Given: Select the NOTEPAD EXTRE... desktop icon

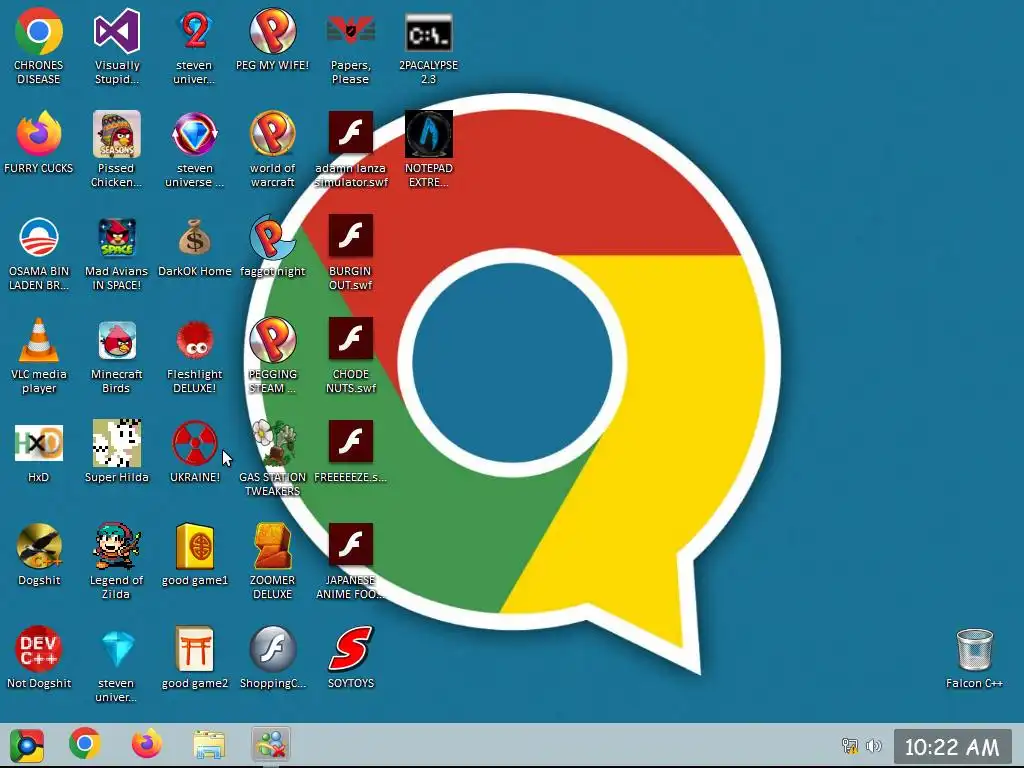Looking at the screenshot, I should click(428, 135).
